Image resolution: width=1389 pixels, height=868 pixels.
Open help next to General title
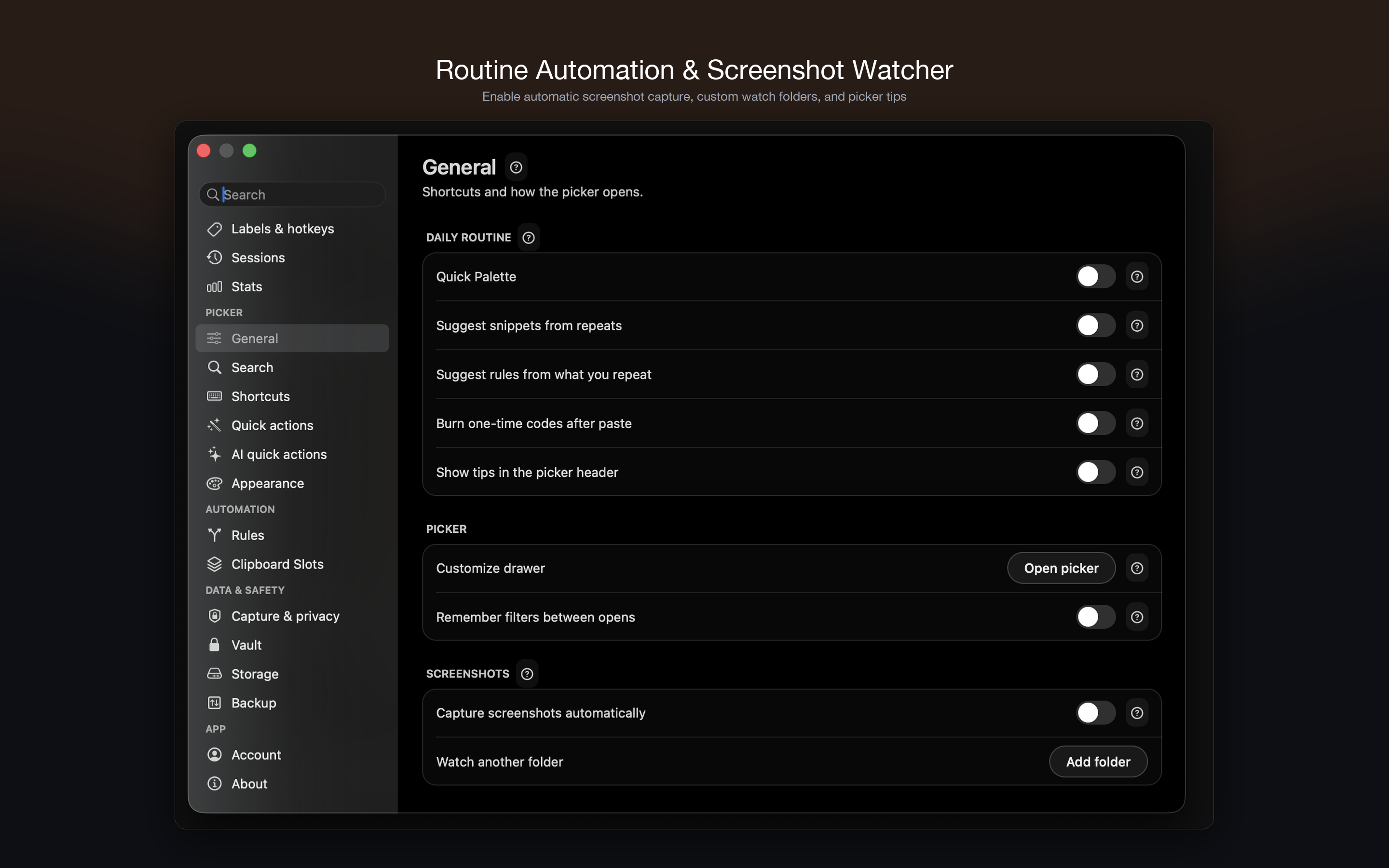click(x=516, y=167)
